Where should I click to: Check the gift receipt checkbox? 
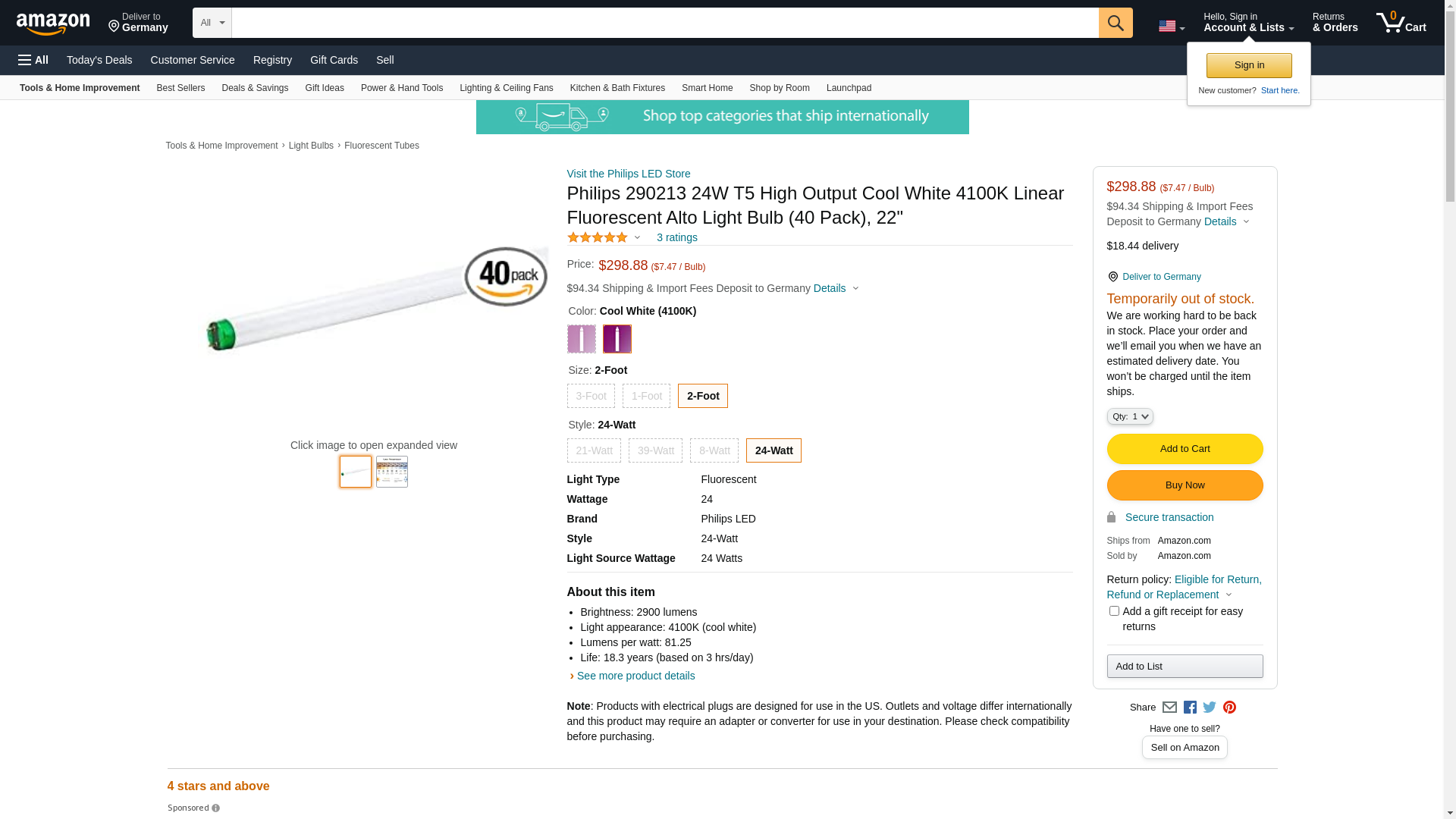(x=1114, y=611)
